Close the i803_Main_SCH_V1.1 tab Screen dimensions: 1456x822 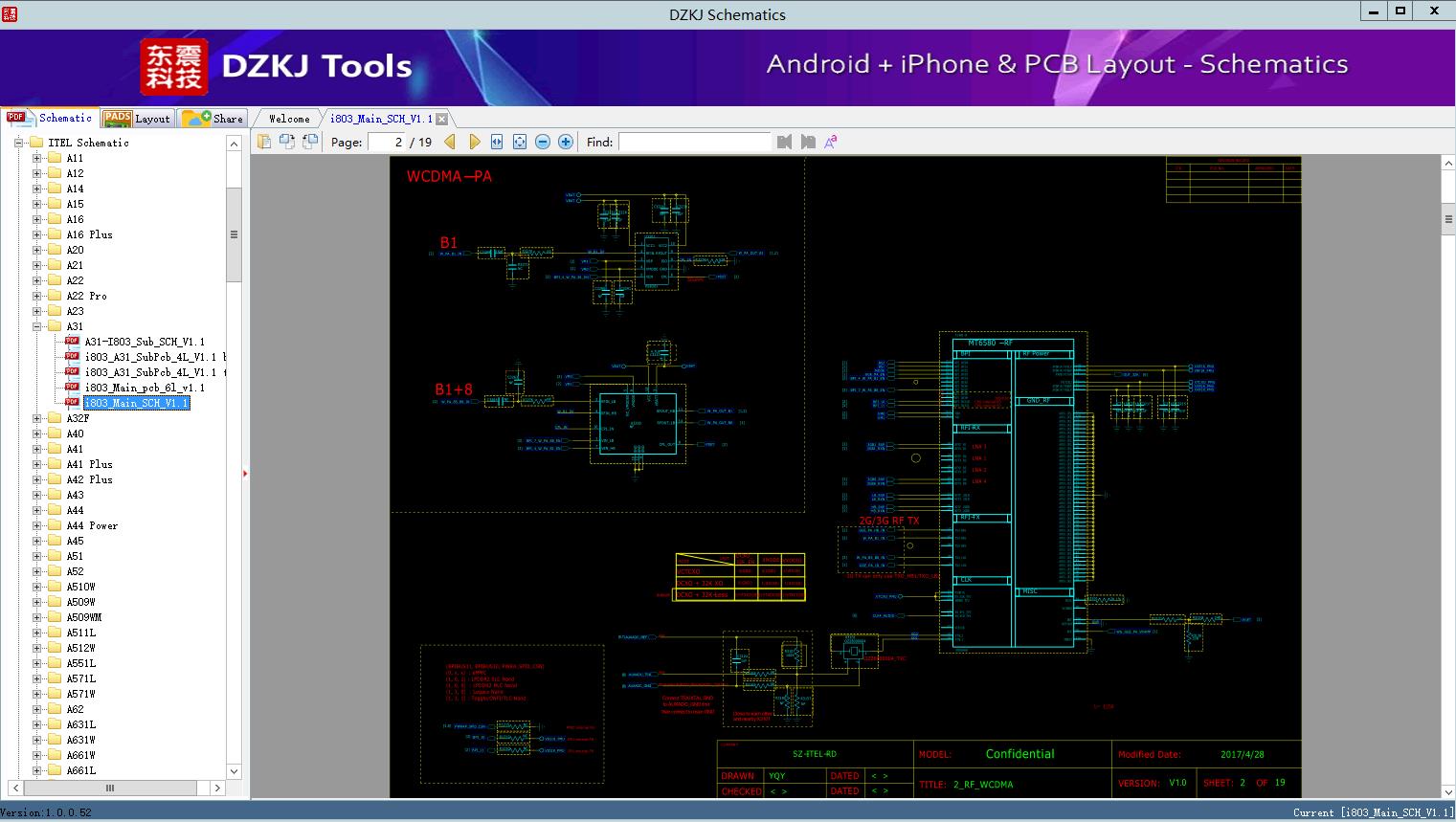click(441, 119)
